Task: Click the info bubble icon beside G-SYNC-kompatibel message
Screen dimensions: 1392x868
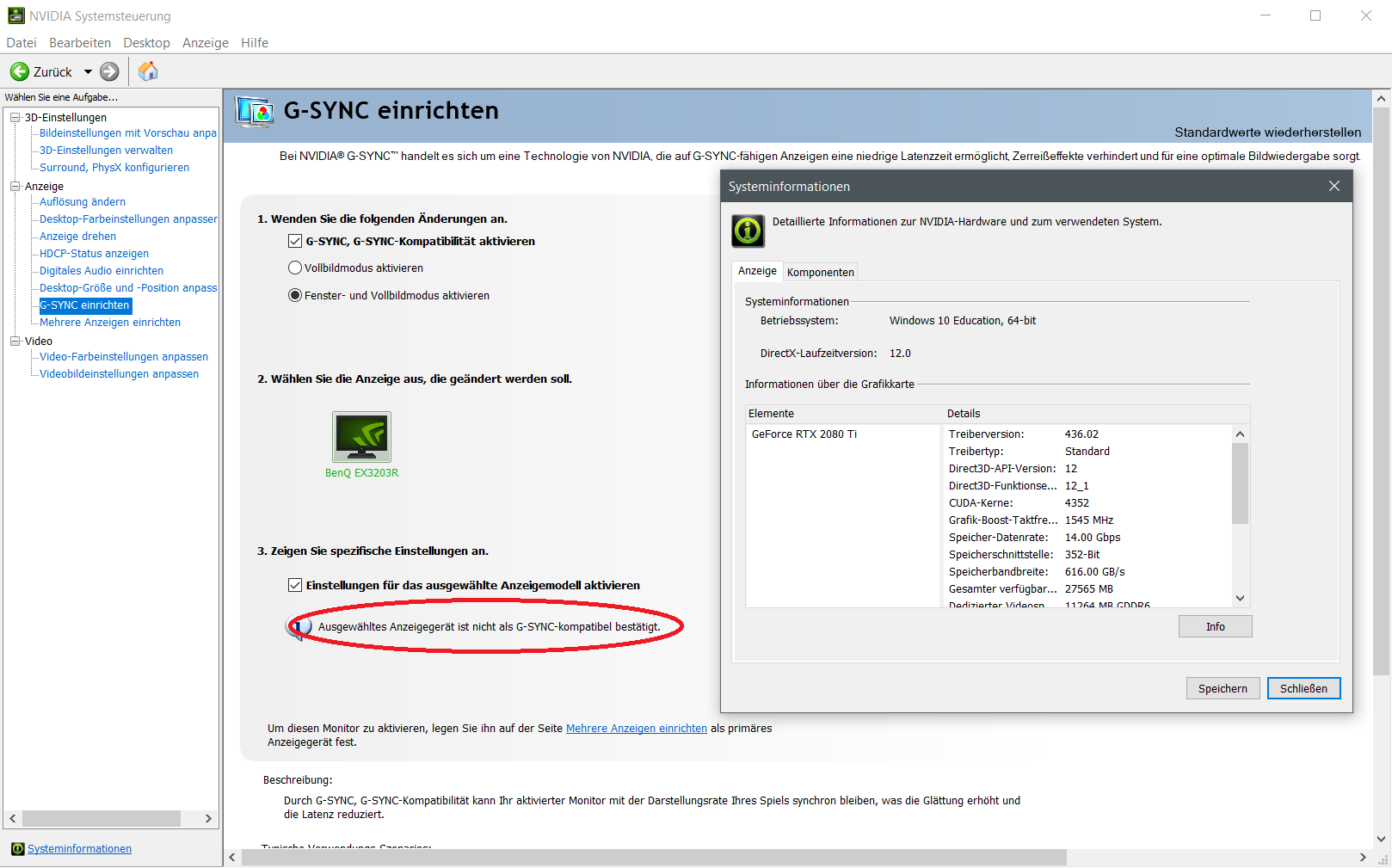Action: [299, 628]
